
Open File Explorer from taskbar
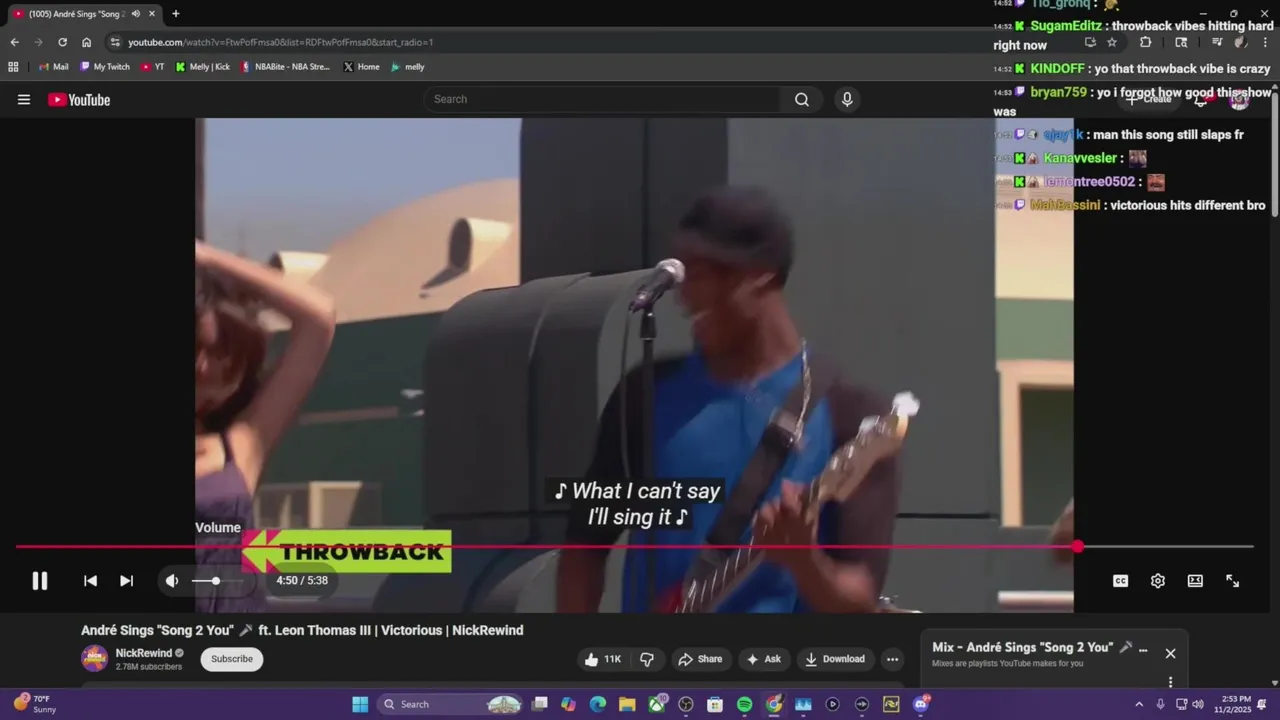(x=627, y=704)
